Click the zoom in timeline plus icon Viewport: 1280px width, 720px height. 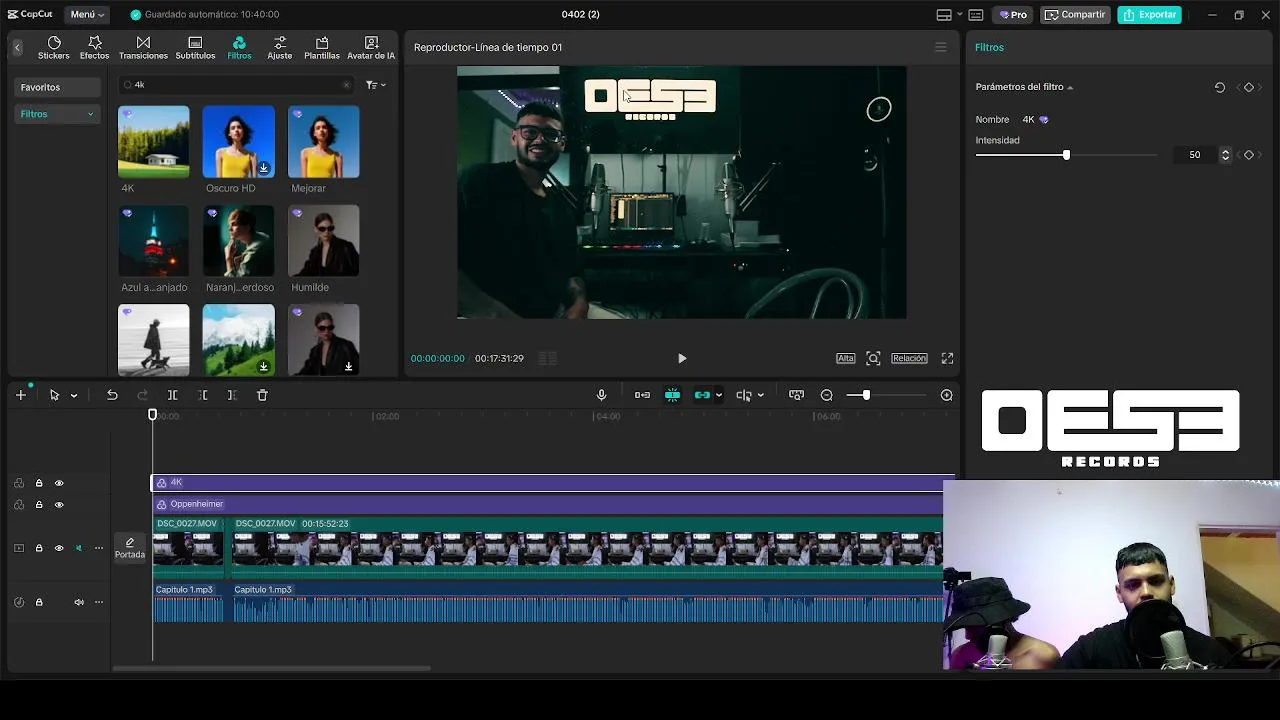coord(946,395)
